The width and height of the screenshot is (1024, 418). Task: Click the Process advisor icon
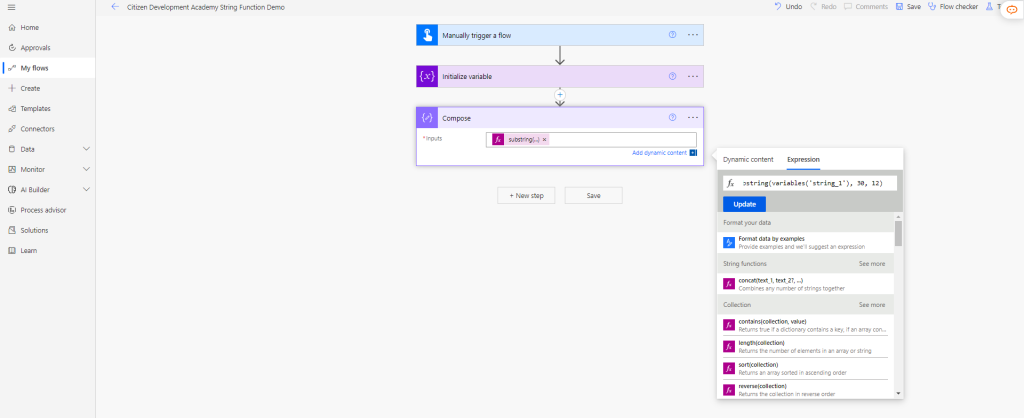[12, 210]
